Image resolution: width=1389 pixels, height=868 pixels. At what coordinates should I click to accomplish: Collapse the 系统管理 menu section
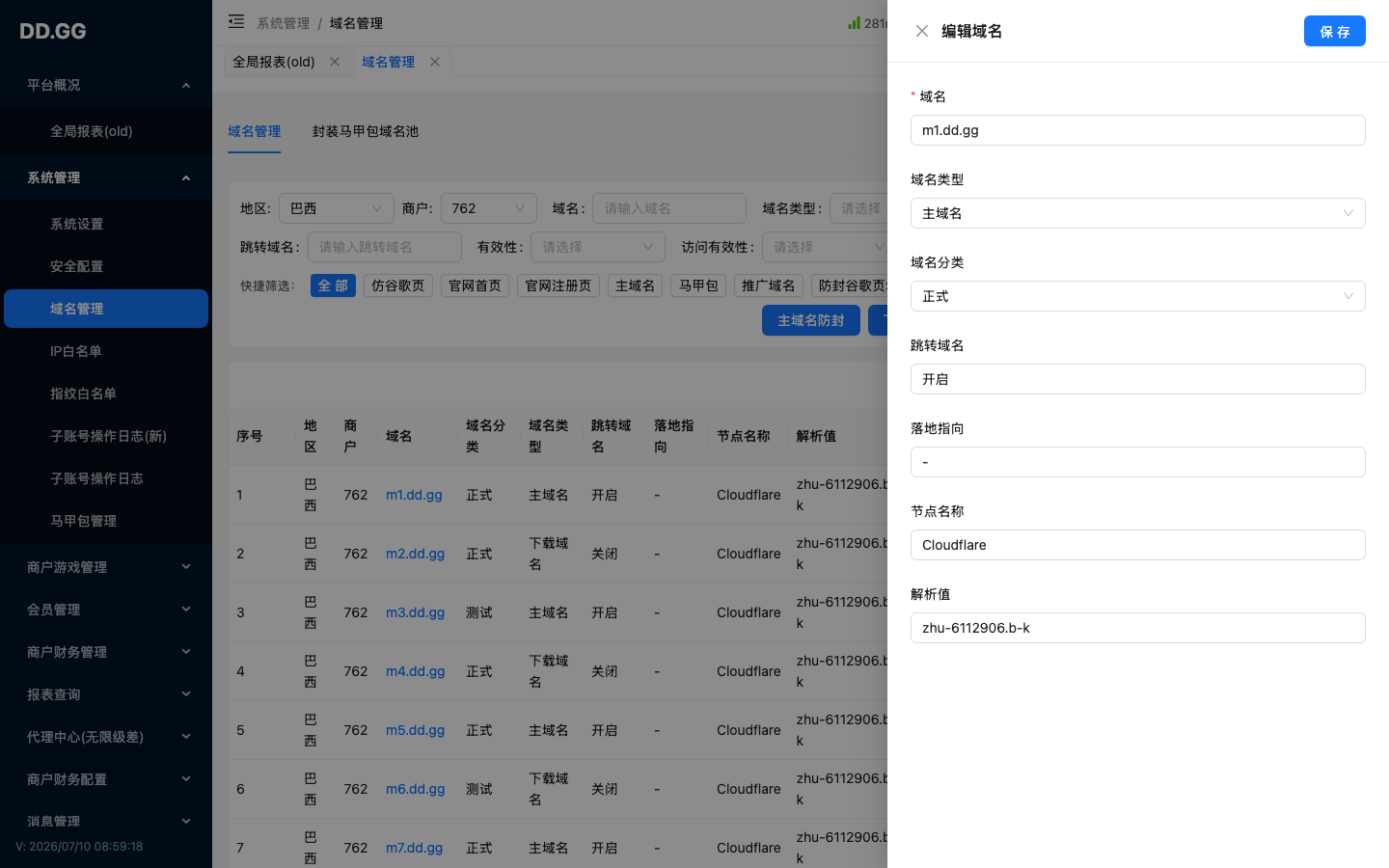(x=106, y=177)
